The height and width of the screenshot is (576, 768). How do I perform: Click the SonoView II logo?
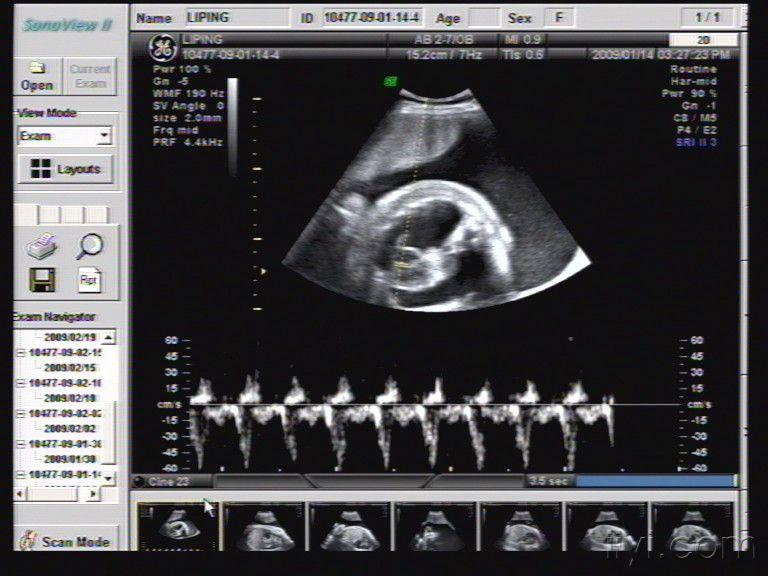point(68,25)
